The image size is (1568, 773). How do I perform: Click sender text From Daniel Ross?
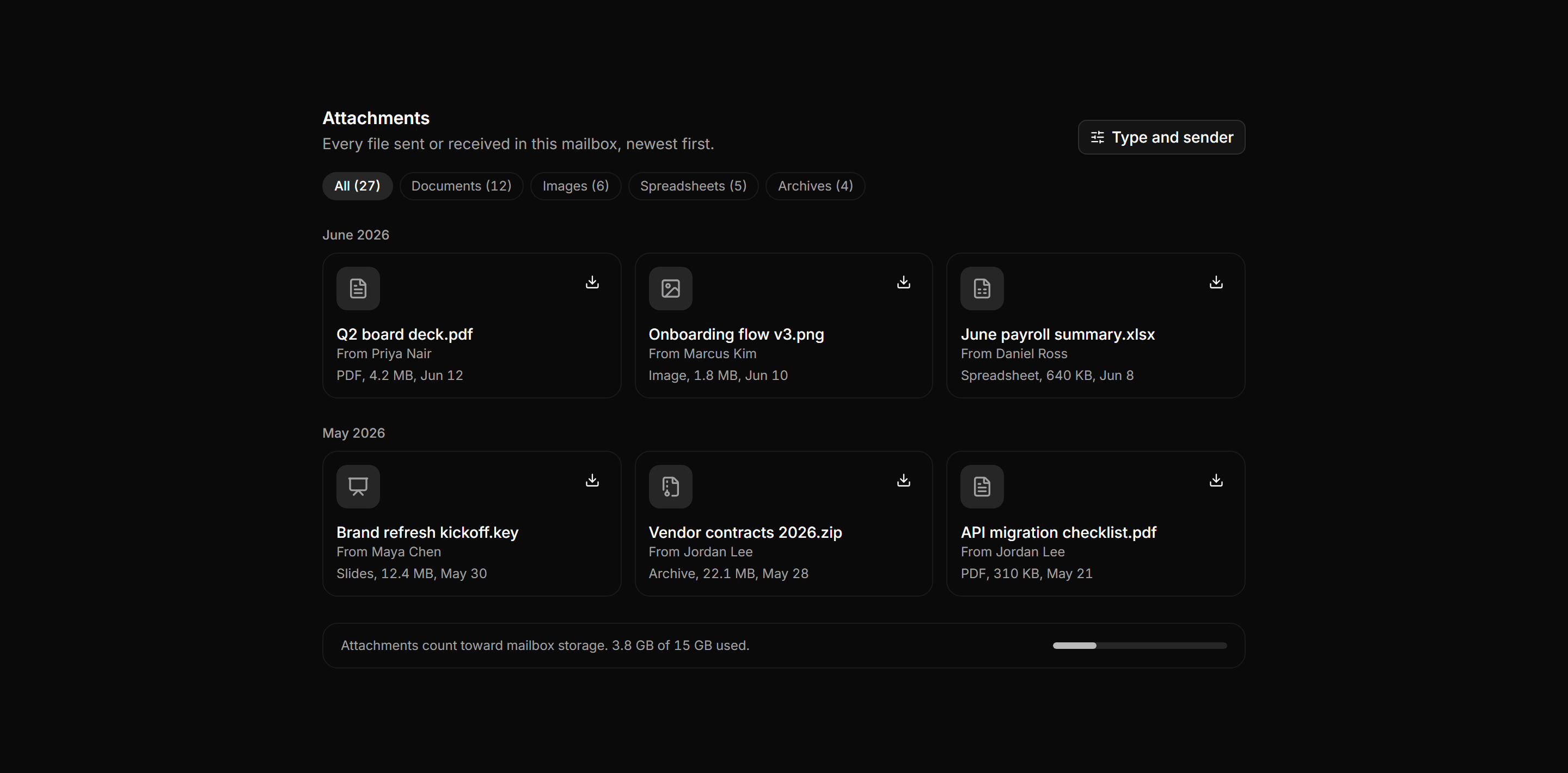click(x=1013, y=354)
